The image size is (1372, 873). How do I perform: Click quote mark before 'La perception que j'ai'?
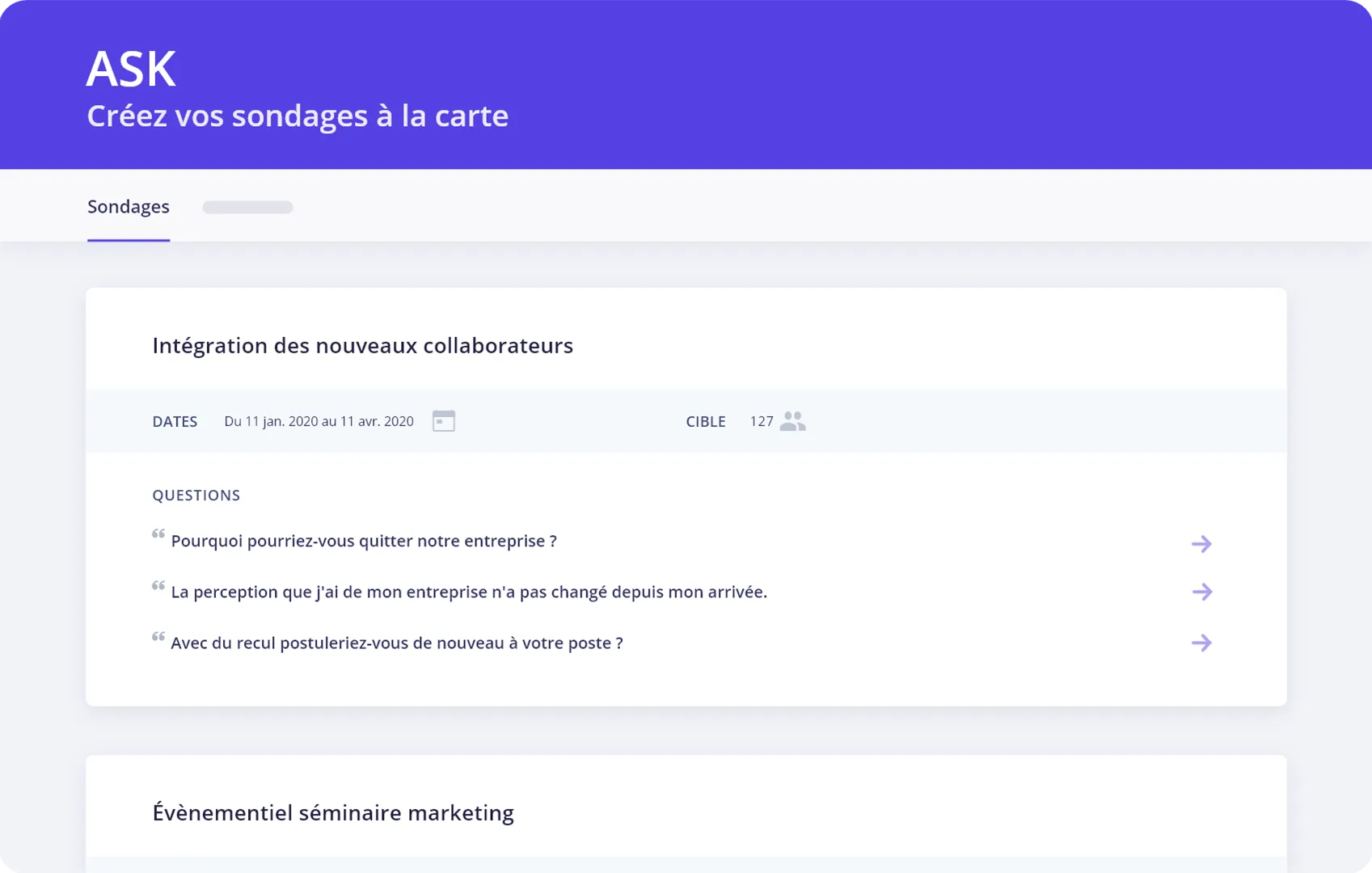[158, 585]
